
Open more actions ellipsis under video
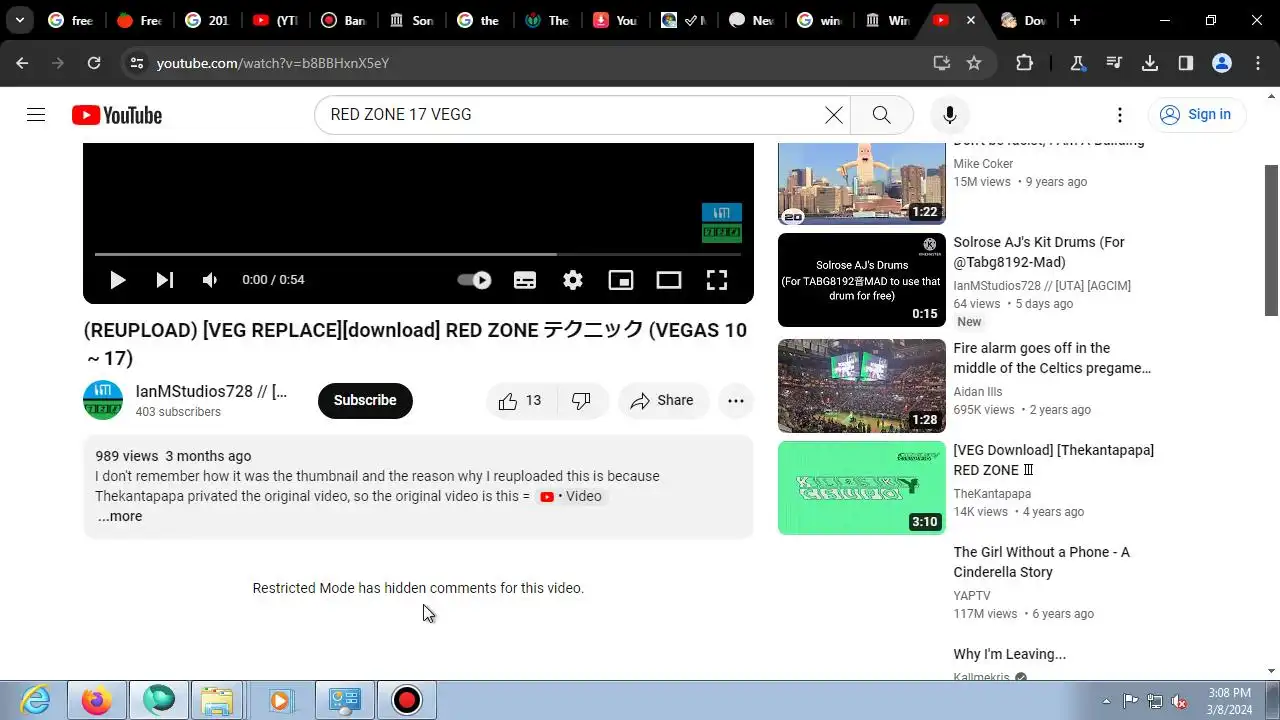736,401
